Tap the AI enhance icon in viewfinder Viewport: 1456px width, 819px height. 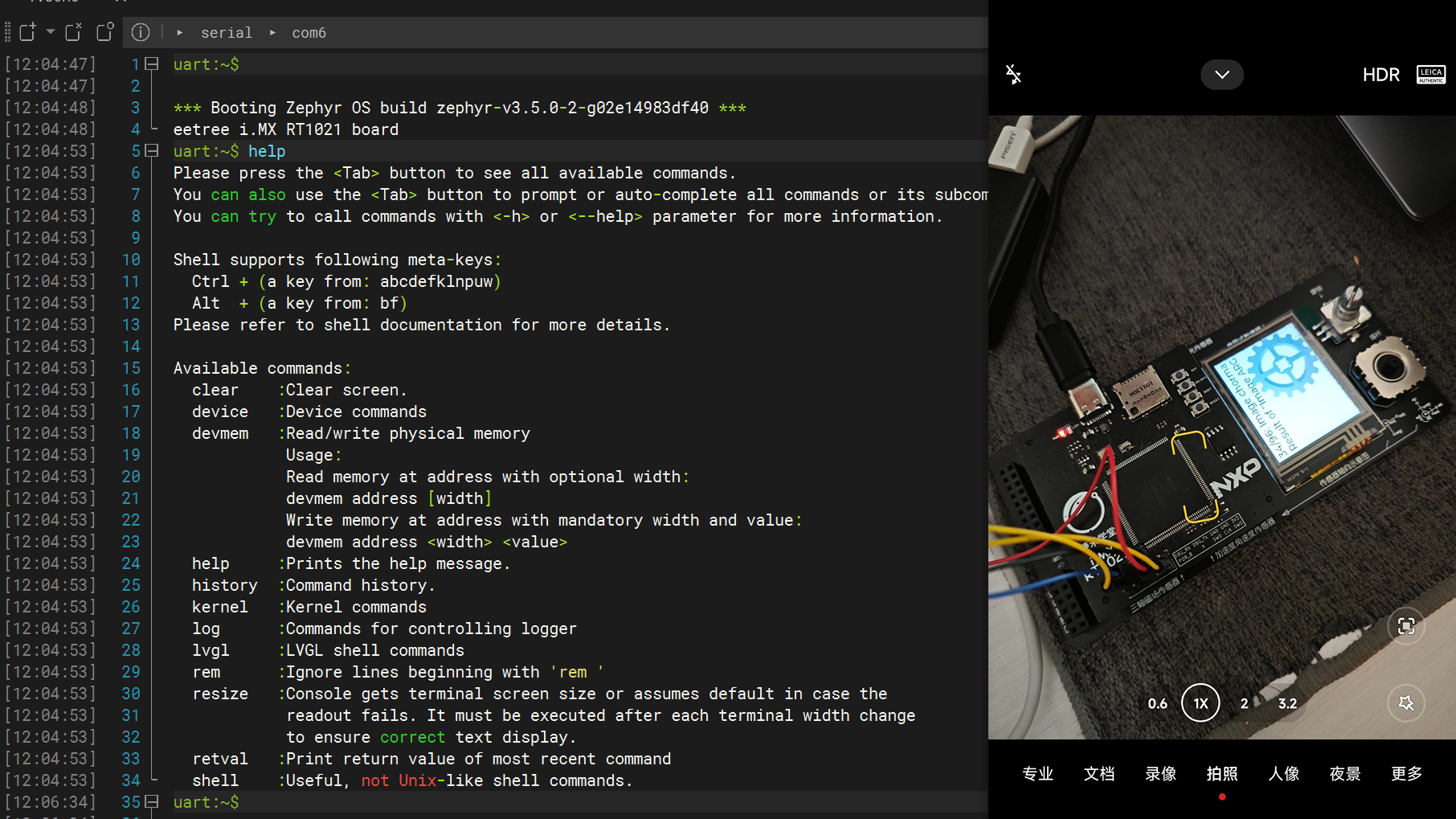point(1406,703)
